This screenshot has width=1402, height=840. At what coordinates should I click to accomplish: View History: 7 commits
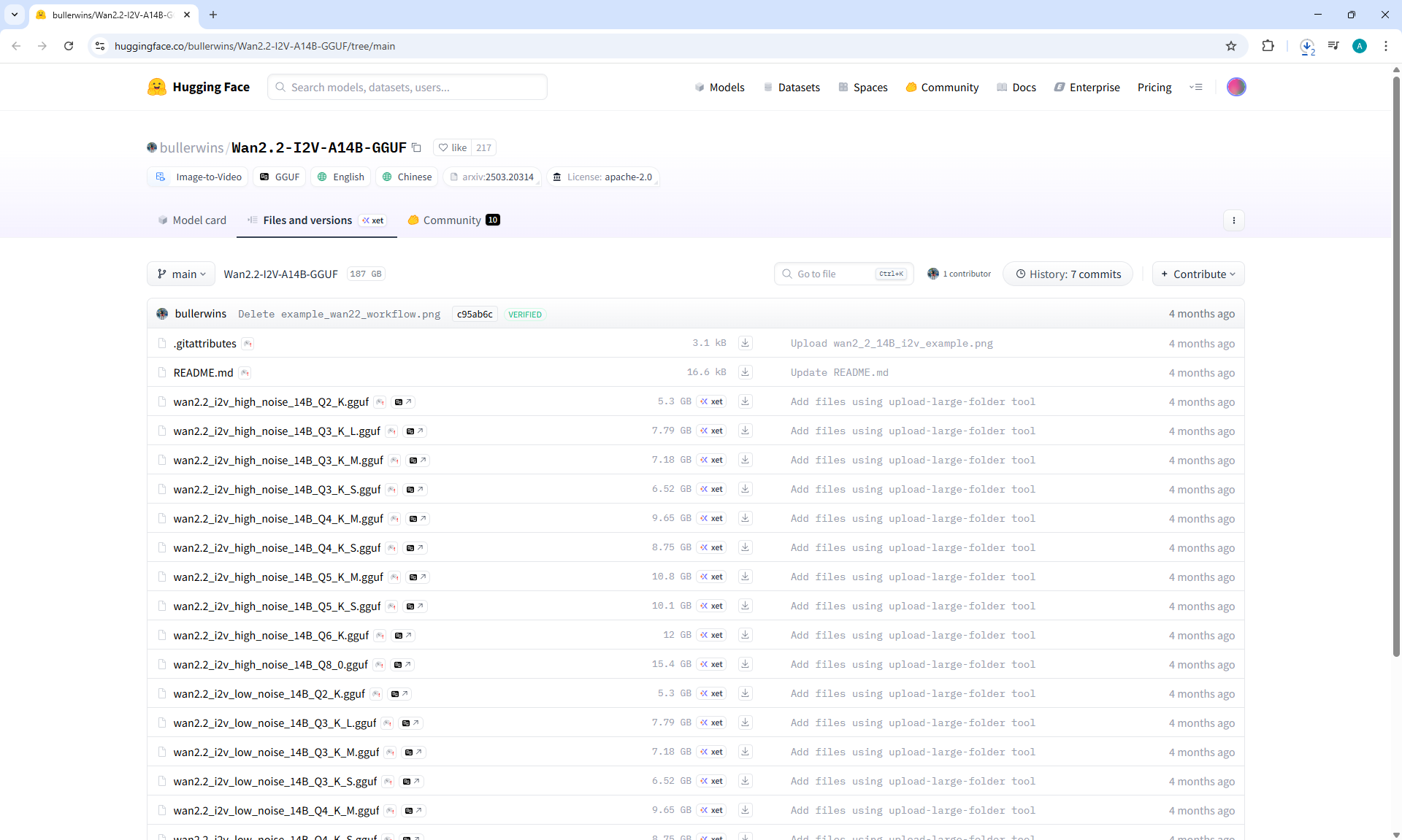(x=1068, y=274)
